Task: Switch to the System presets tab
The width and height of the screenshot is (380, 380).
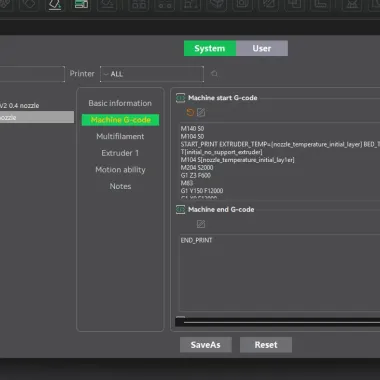Action: tap(210, 48)
